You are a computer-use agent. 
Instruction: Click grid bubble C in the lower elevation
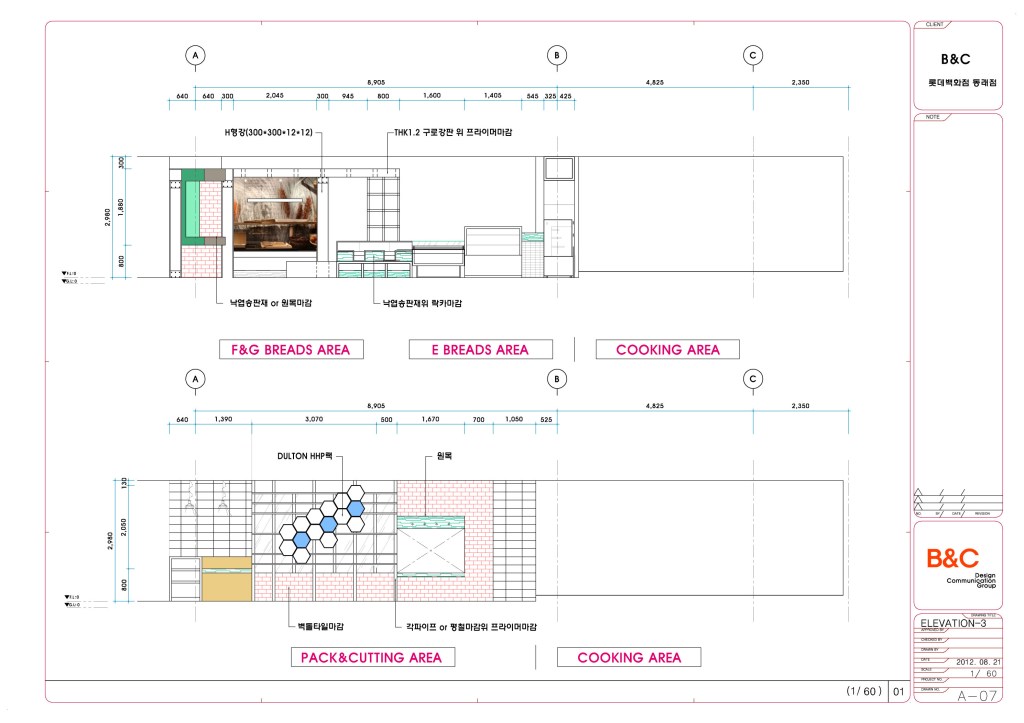[x=753, y=379]
